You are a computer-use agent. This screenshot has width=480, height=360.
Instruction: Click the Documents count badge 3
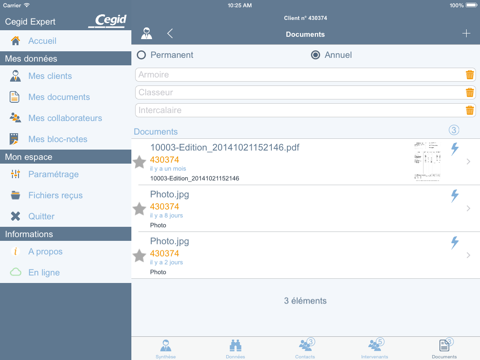click(454, 130)
